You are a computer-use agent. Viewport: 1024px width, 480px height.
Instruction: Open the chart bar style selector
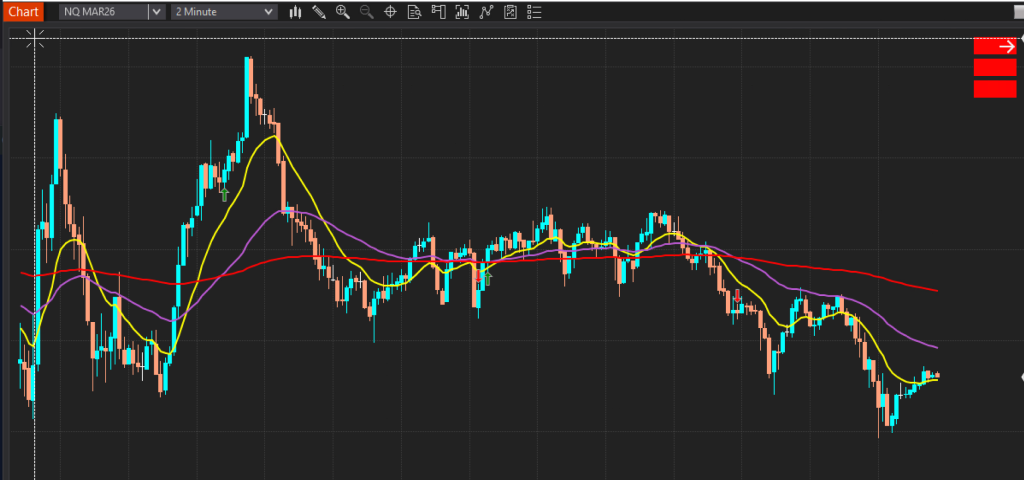point(295,12)
